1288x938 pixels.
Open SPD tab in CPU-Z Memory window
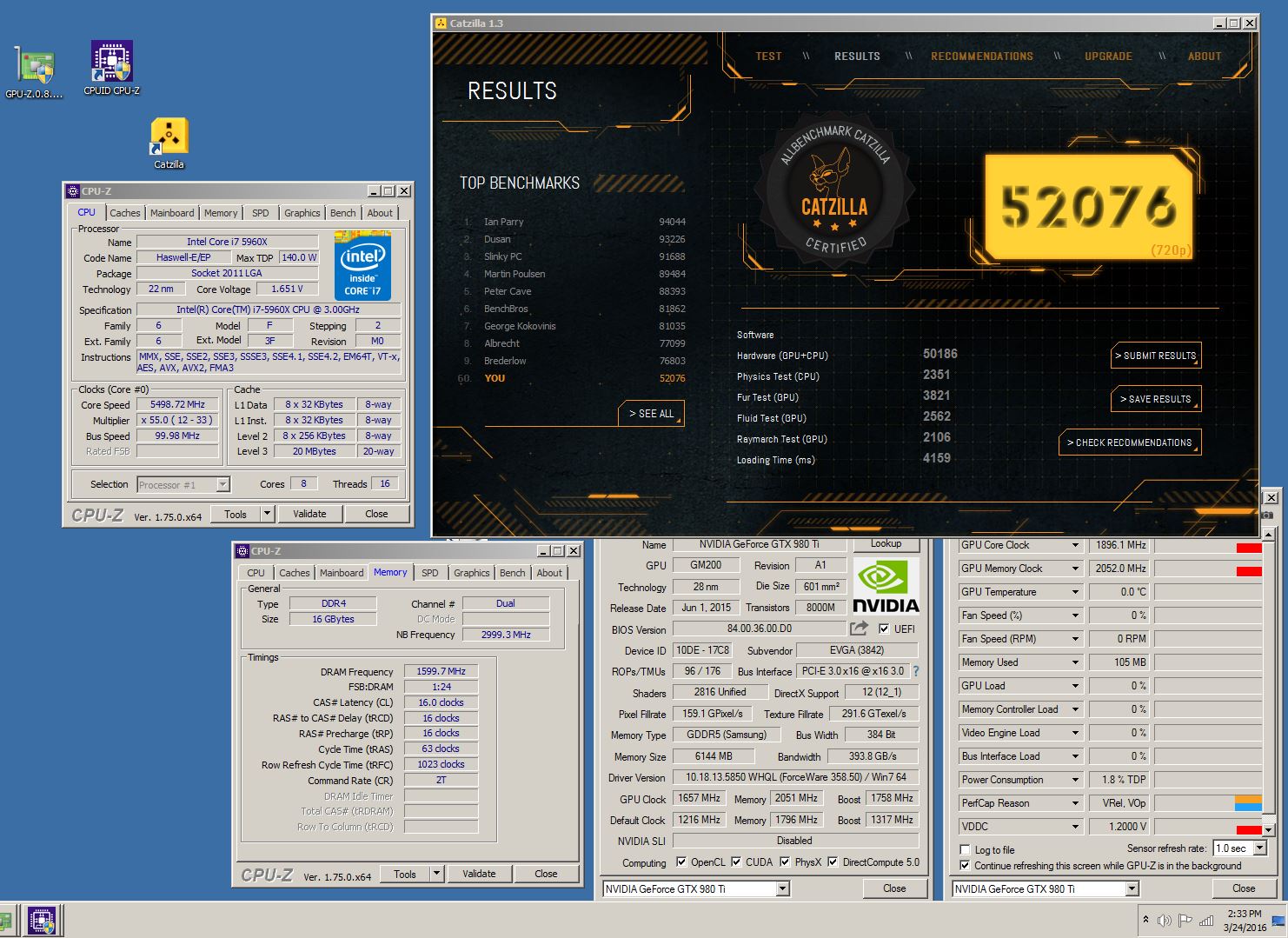point(429,573)
